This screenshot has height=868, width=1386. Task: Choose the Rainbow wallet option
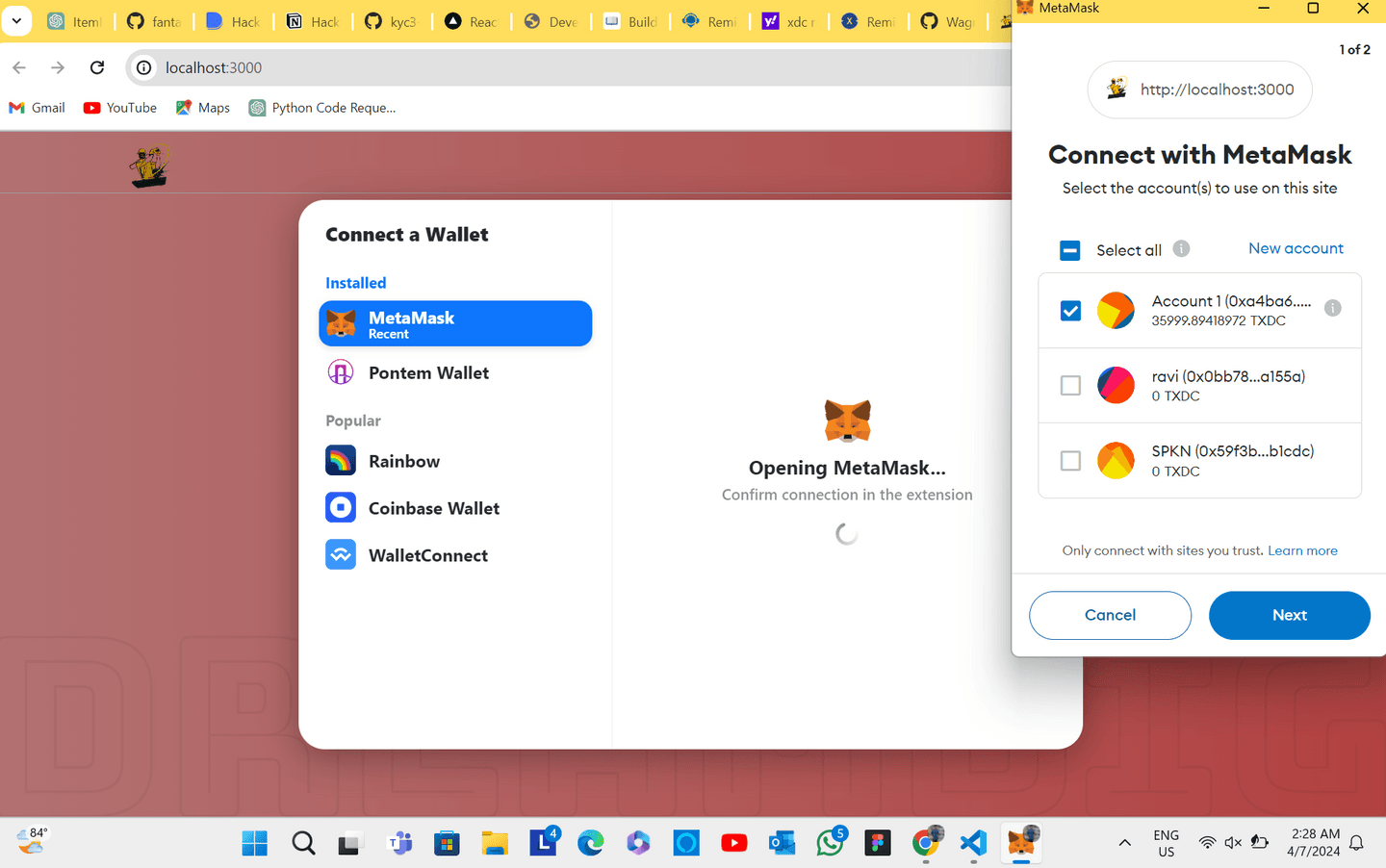click(455, 461)
